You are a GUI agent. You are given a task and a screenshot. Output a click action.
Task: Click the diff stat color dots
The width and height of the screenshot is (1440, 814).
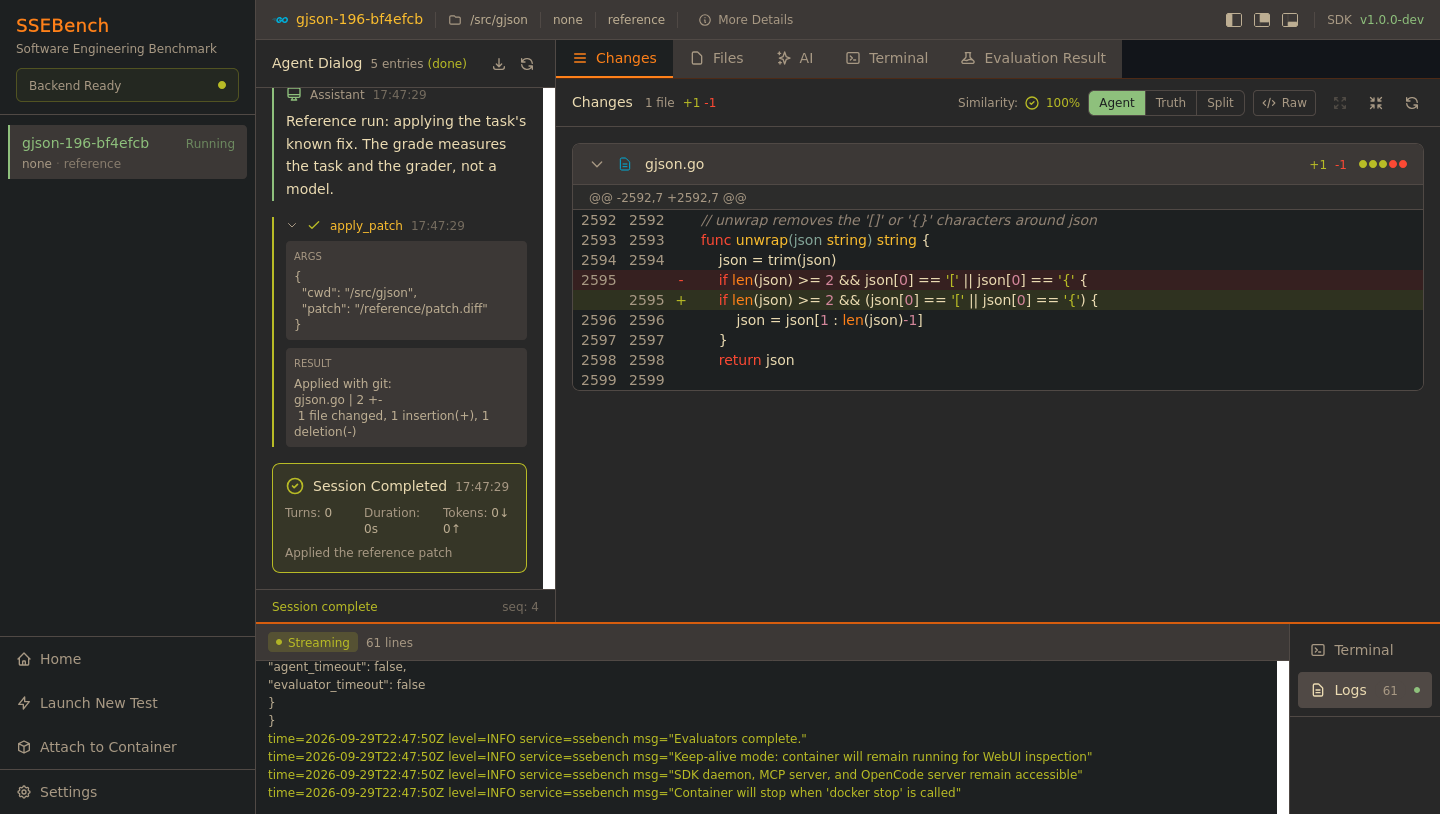1383,164
